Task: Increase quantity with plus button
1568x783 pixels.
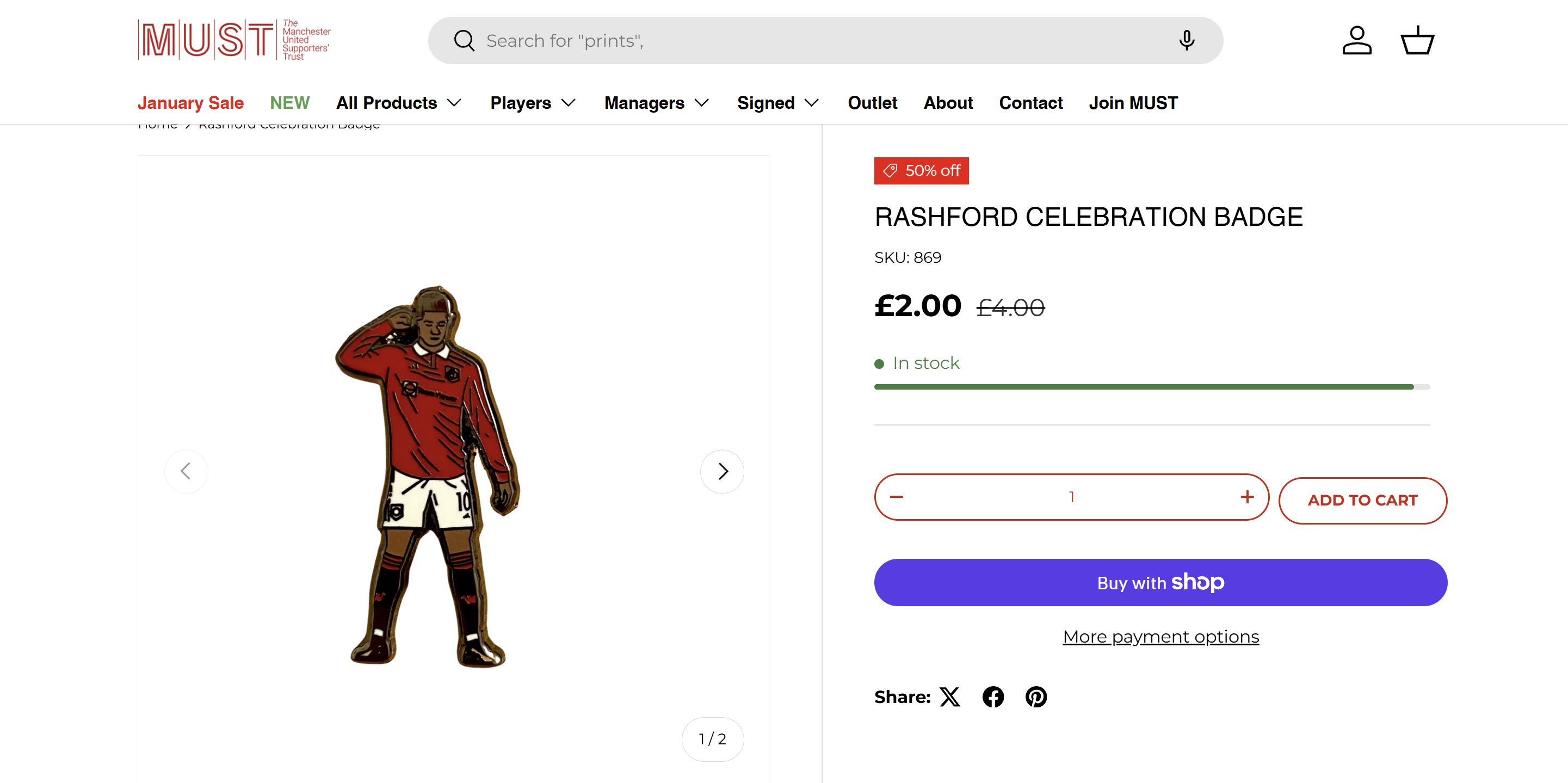Action: (1247, 497)
